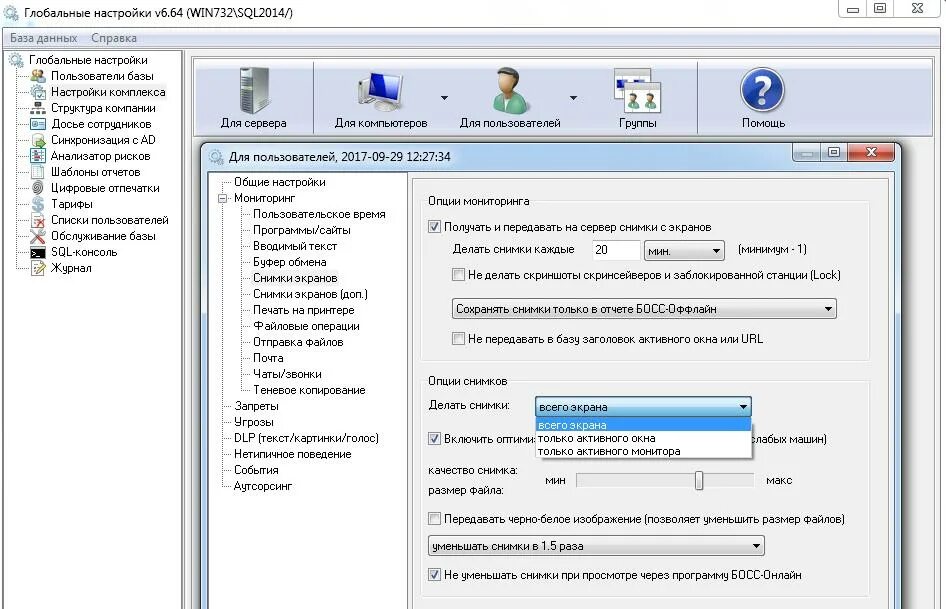Select 'Нетипичное поведение' tree item
Screen dimensions: 946x609
[x=292, y=454]
